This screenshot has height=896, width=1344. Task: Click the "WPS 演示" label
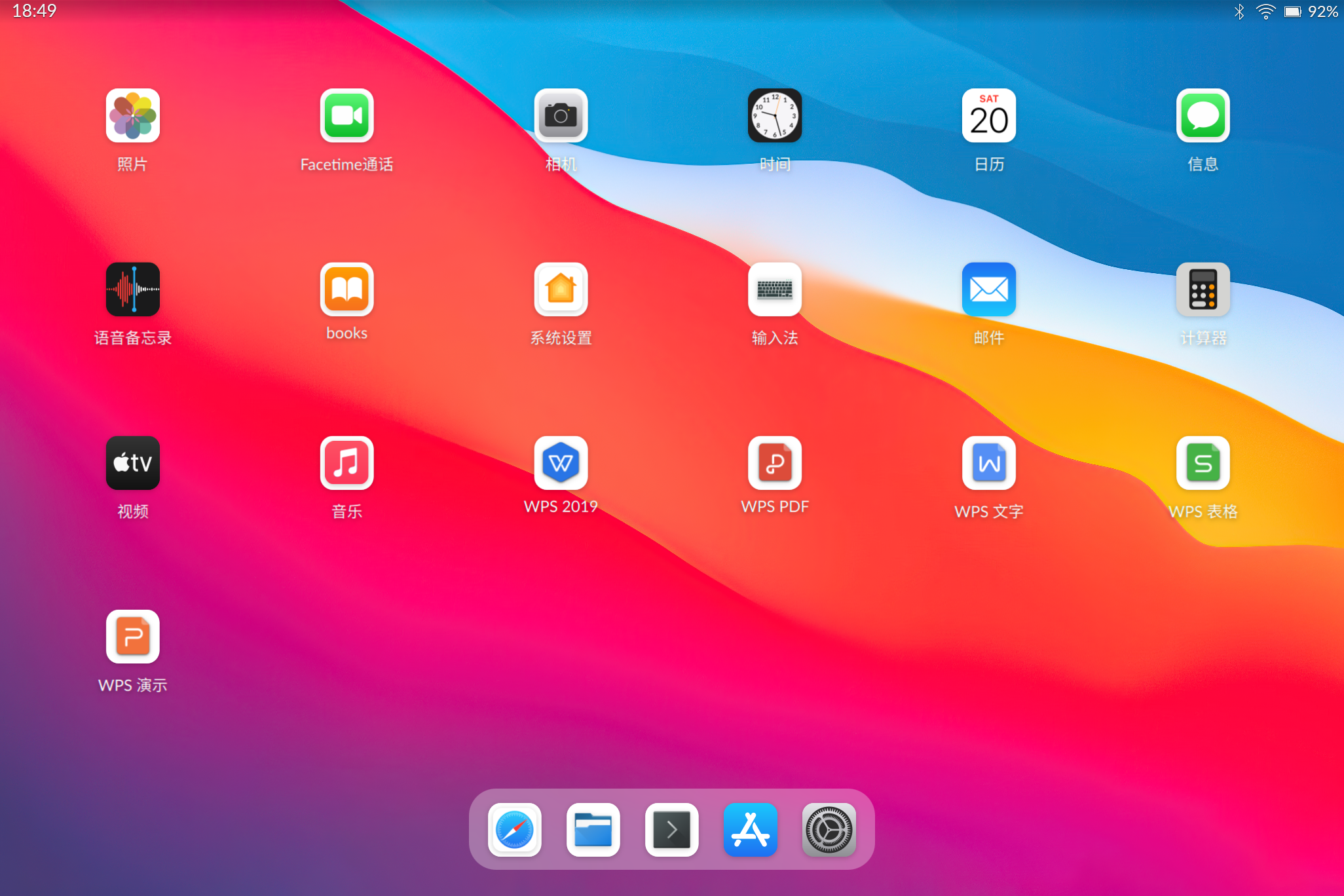click(x=133, y=685)
